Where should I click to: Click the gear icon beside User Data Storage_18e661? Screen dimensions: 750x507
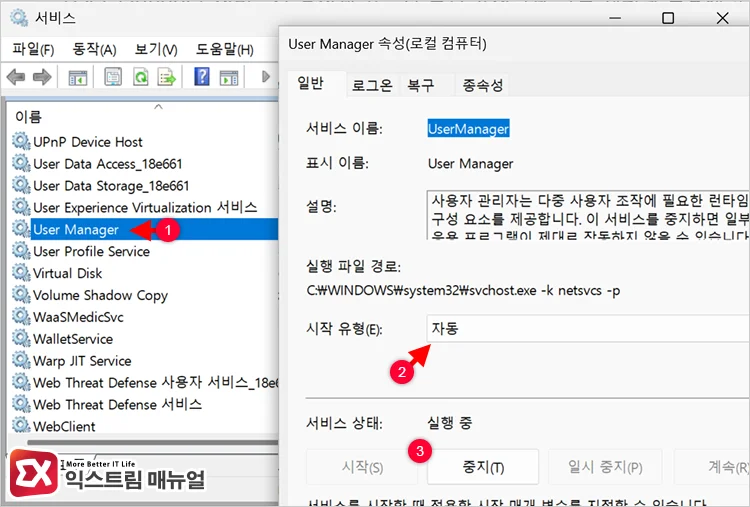(21, 186)
